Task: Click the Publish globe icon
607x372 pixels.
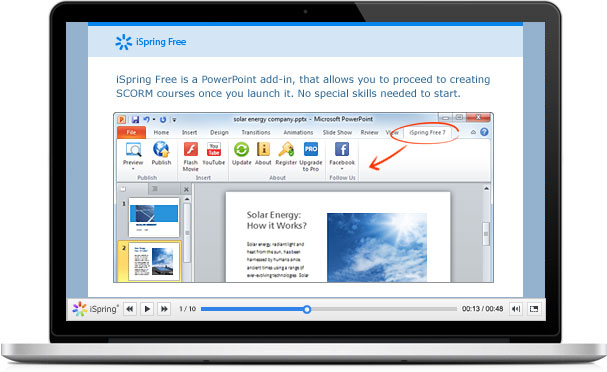Action: click(161, 149)
